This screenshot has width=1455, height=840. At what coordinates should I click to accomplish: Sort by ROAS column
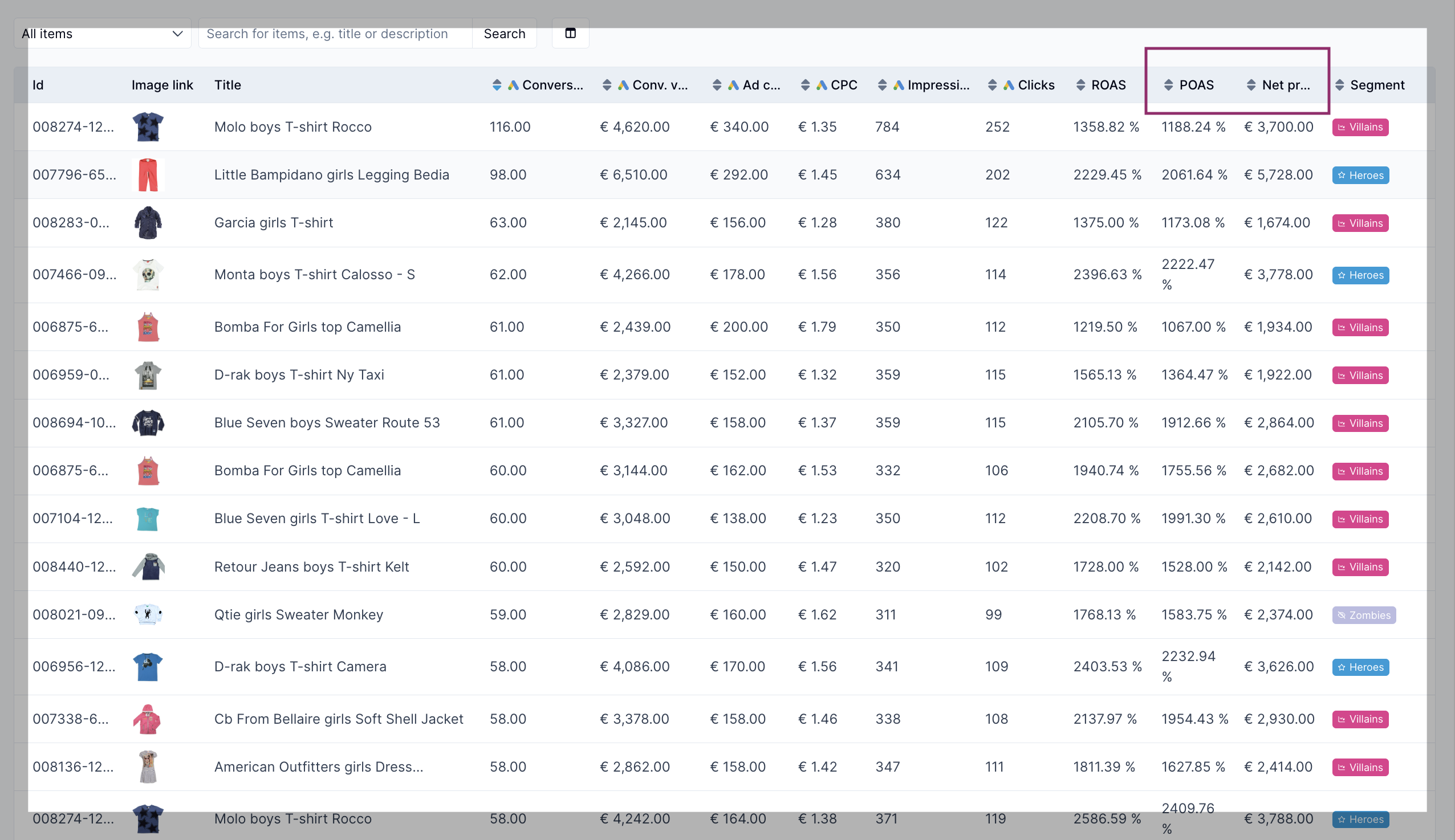(x=1080, y=85)
